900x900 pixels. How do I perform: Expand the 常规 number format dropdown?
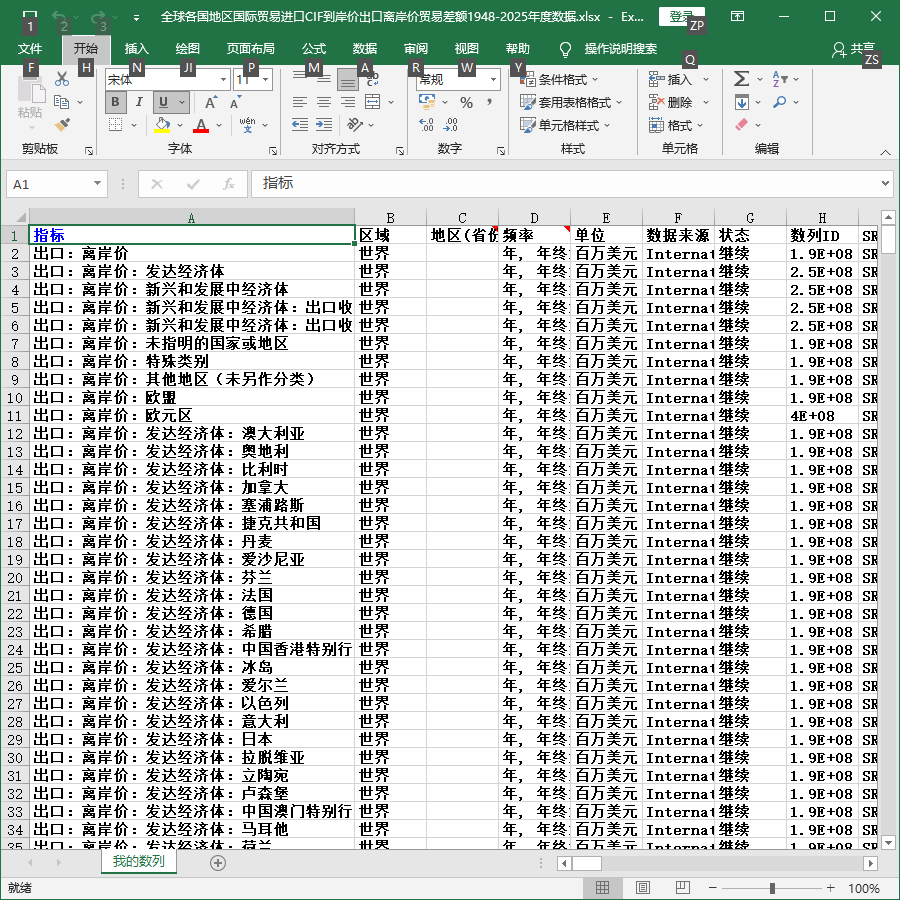(x=493, y=80)
